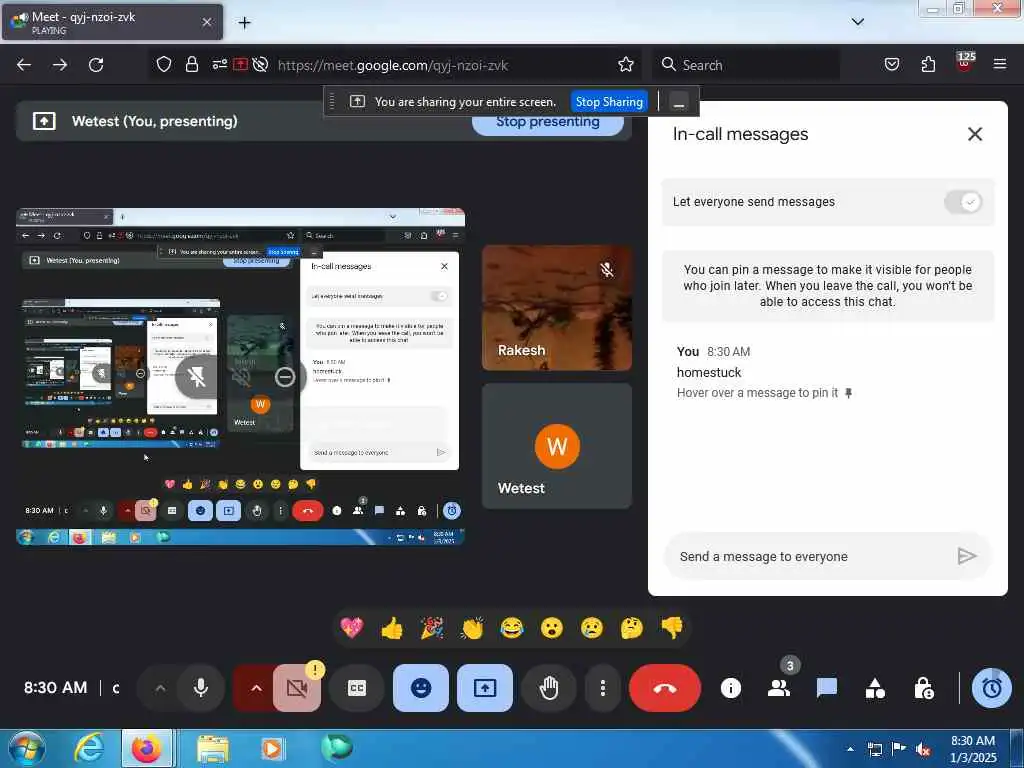Click the Firefox Search box
Screen dimensions: 1024x768
coord(746,65)
